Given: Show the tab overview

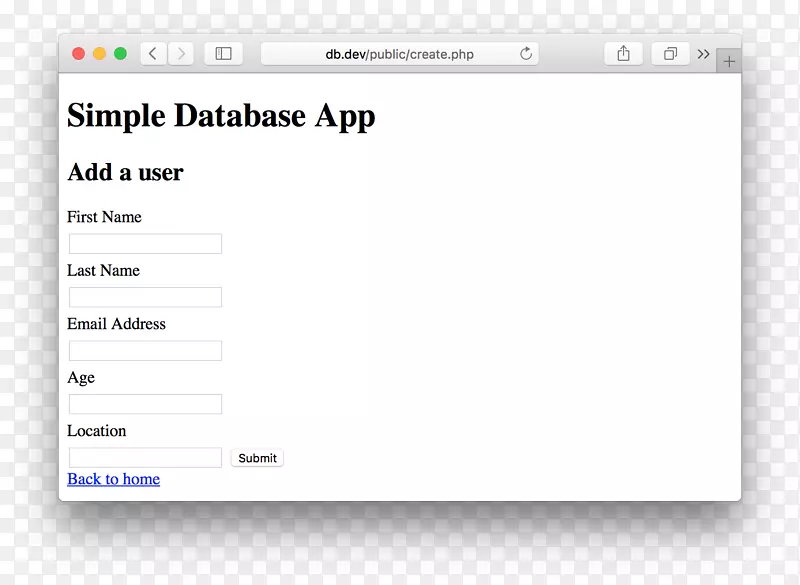Looking at the screenshot, I should tap(670, 54).
